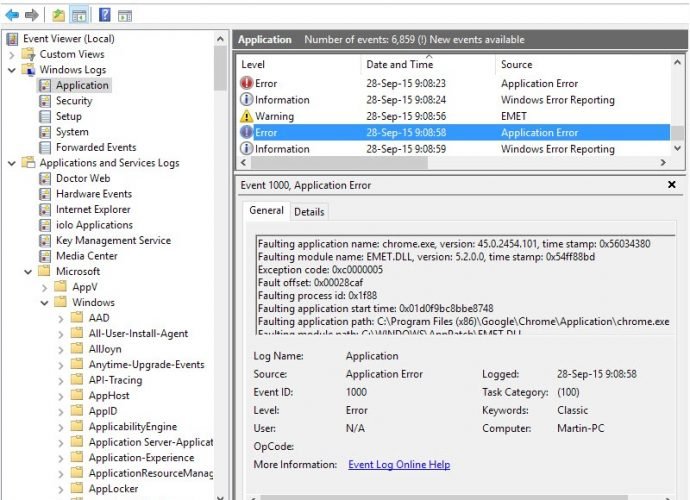
Task: Click the red Error icon at 9:08:23
Action: pyautogui.click(x=246, y=83)
